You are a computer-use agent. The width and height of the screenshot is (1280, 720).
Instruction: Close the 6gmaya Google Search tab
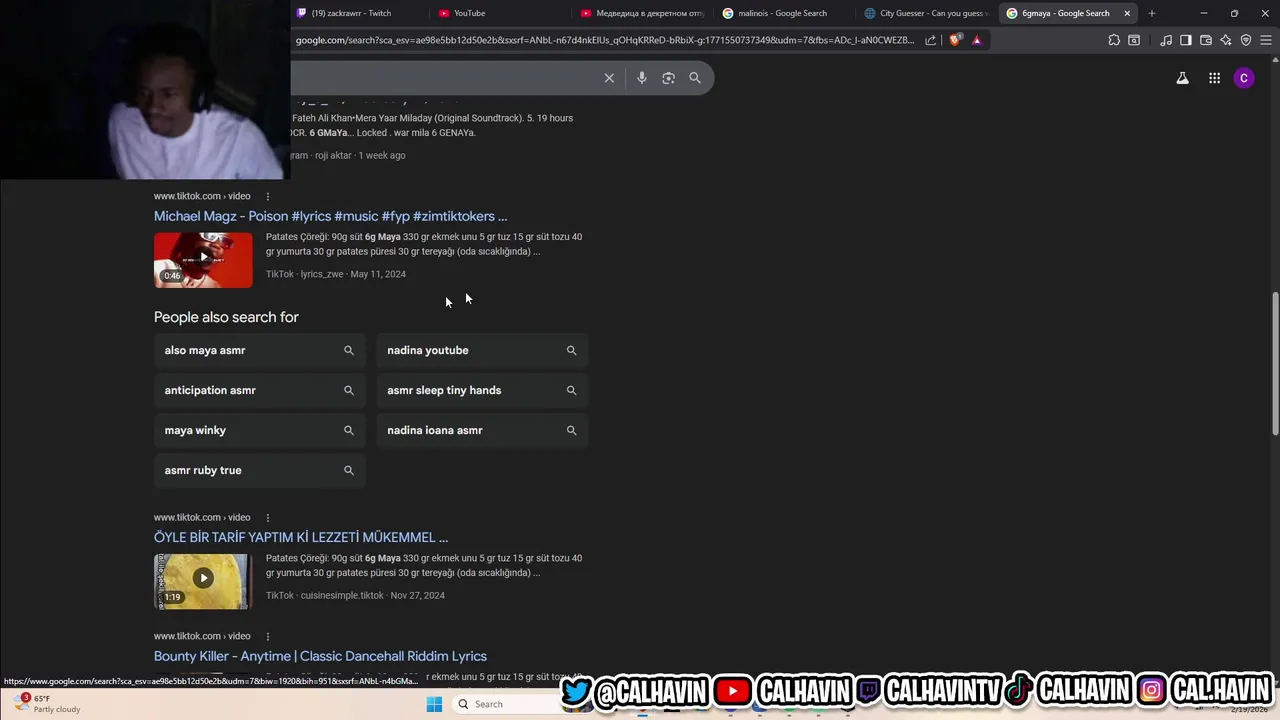(1127, 13)
